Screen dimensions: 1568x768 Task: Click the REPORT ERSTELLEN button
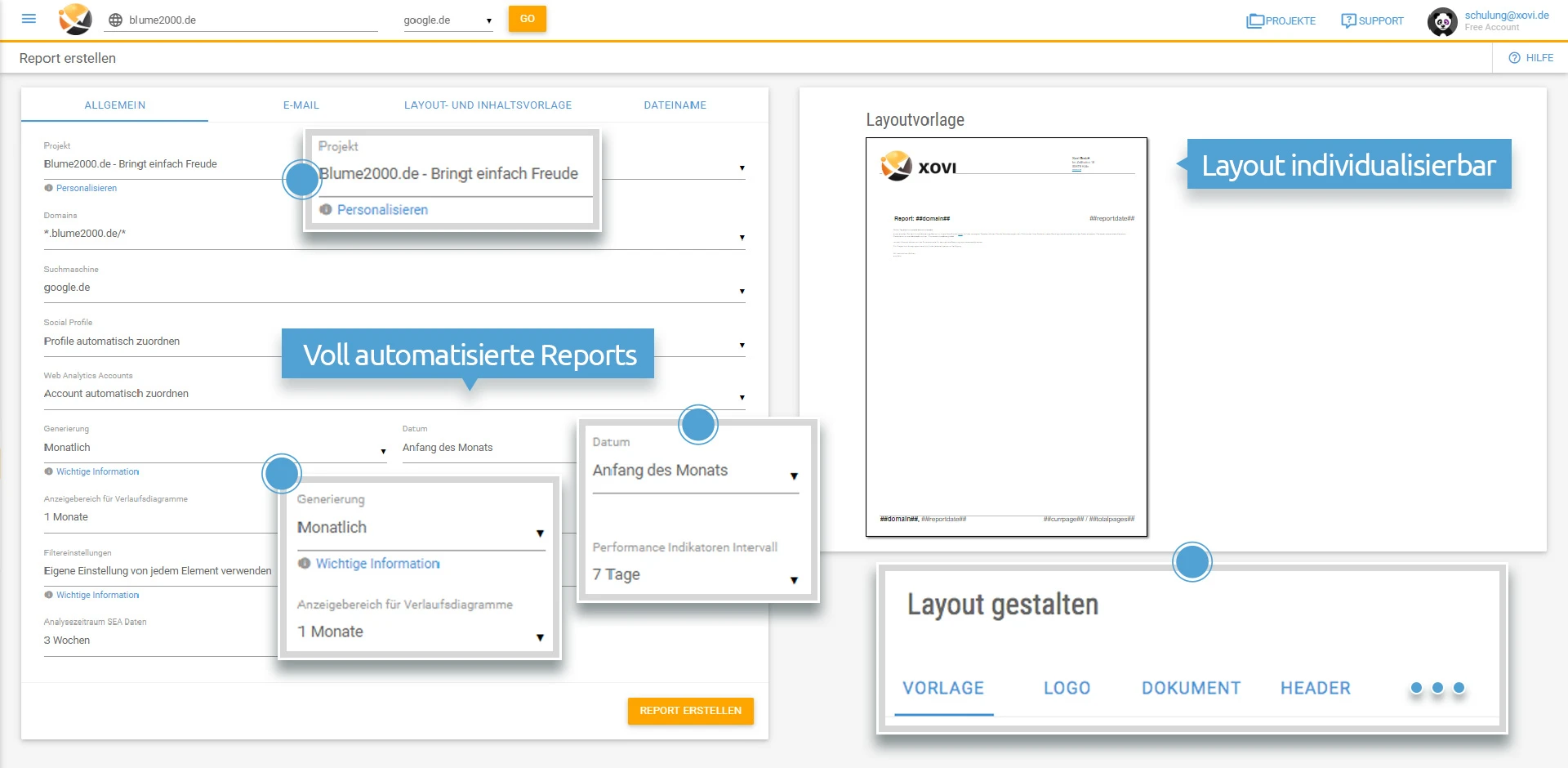click(x=690, y=711)
